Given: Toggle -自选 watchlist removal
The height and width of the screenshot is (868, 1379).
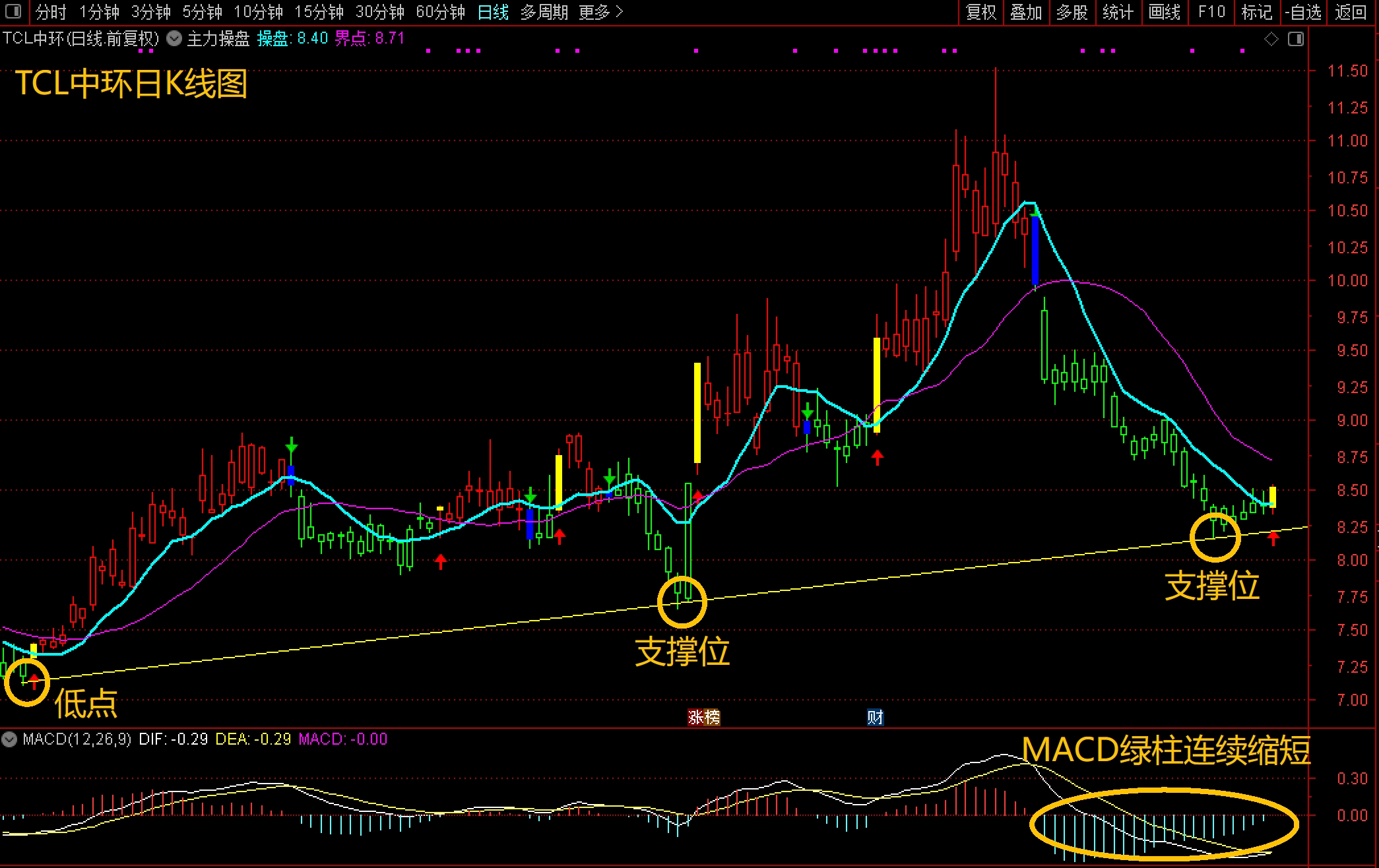Looking at the screenshot, I should pyautogui.click(x=1303, y=12).
